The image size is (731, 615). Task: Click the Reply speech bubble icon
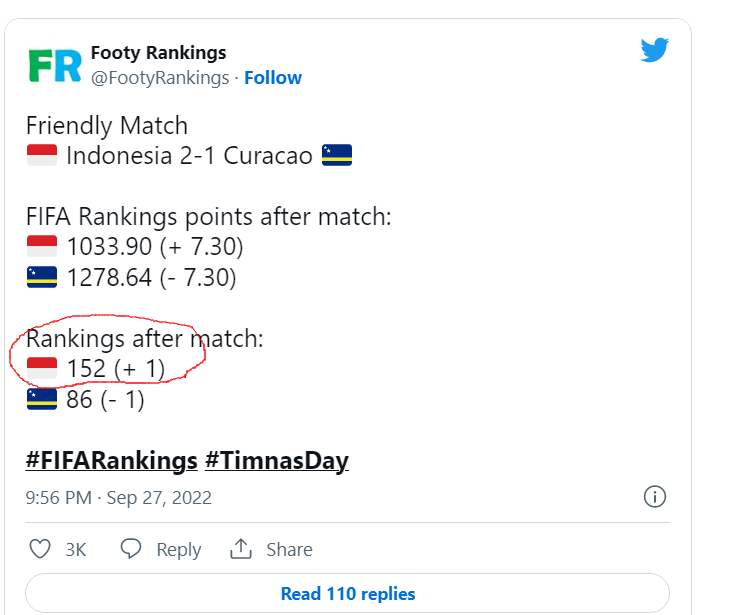[x=131, y=549]
